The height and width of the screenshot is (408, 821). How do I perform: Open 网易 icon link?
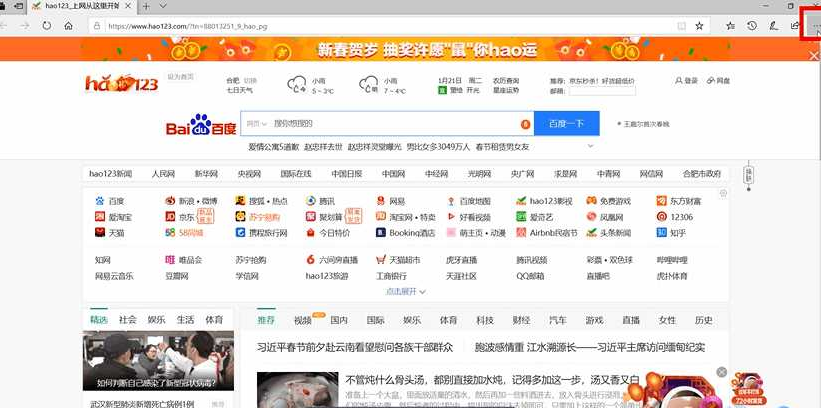coord(381,201)
